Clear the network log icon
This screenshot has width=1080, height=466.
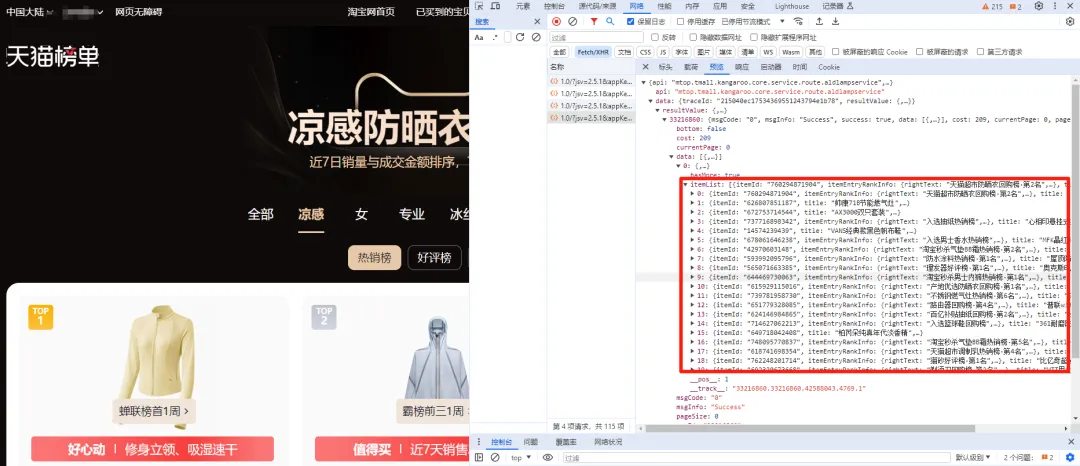[x=572, y=21]
